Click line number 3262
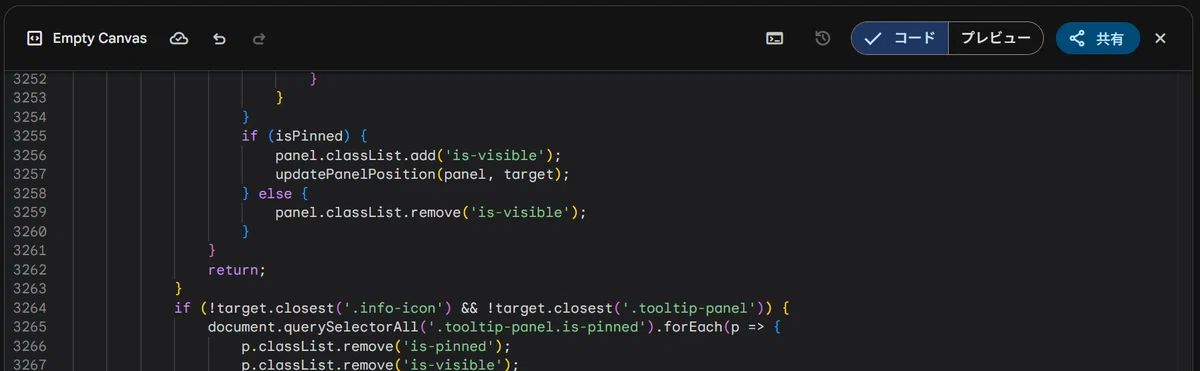The image size is (1200, 371). pos(30,269)
